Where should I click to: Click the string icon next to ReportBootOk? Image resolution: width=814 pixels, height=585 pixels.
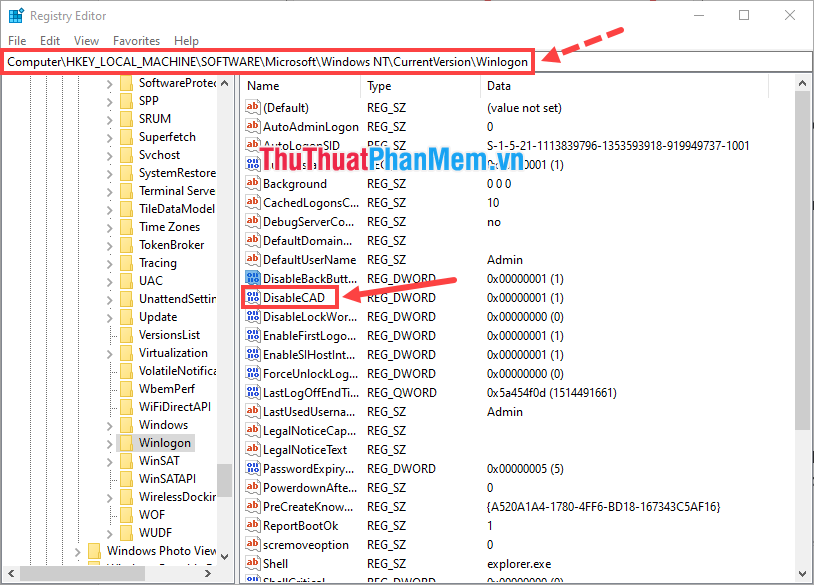pos(253,525)
